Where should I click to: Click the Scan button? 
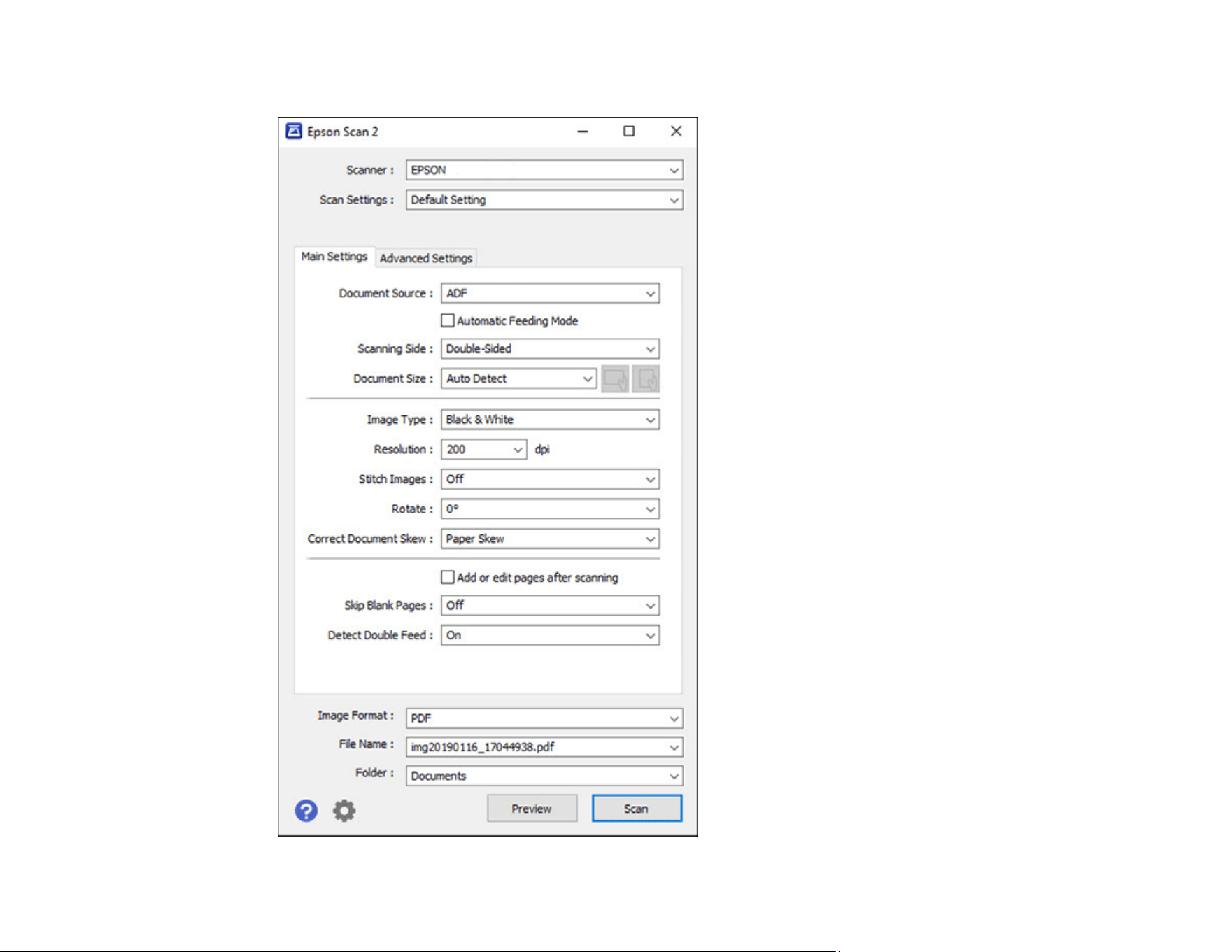click(637, 809)
